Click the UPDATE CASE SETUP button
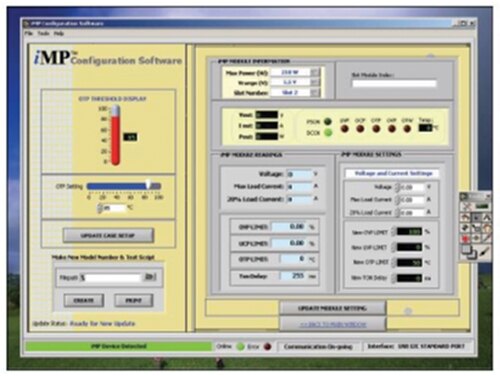This screenshot has width=500, height=376. [x=108, y=236]
